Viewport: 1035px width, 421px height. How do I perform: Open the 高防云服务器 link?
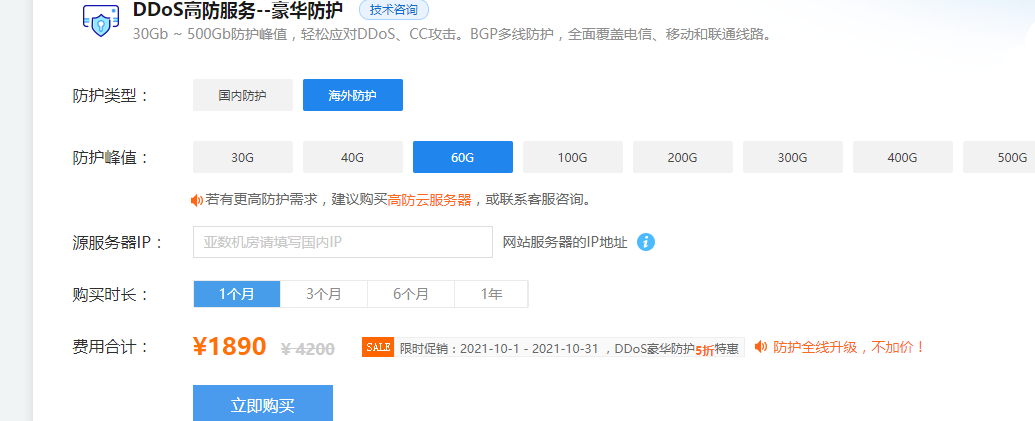tap(429, 200)
